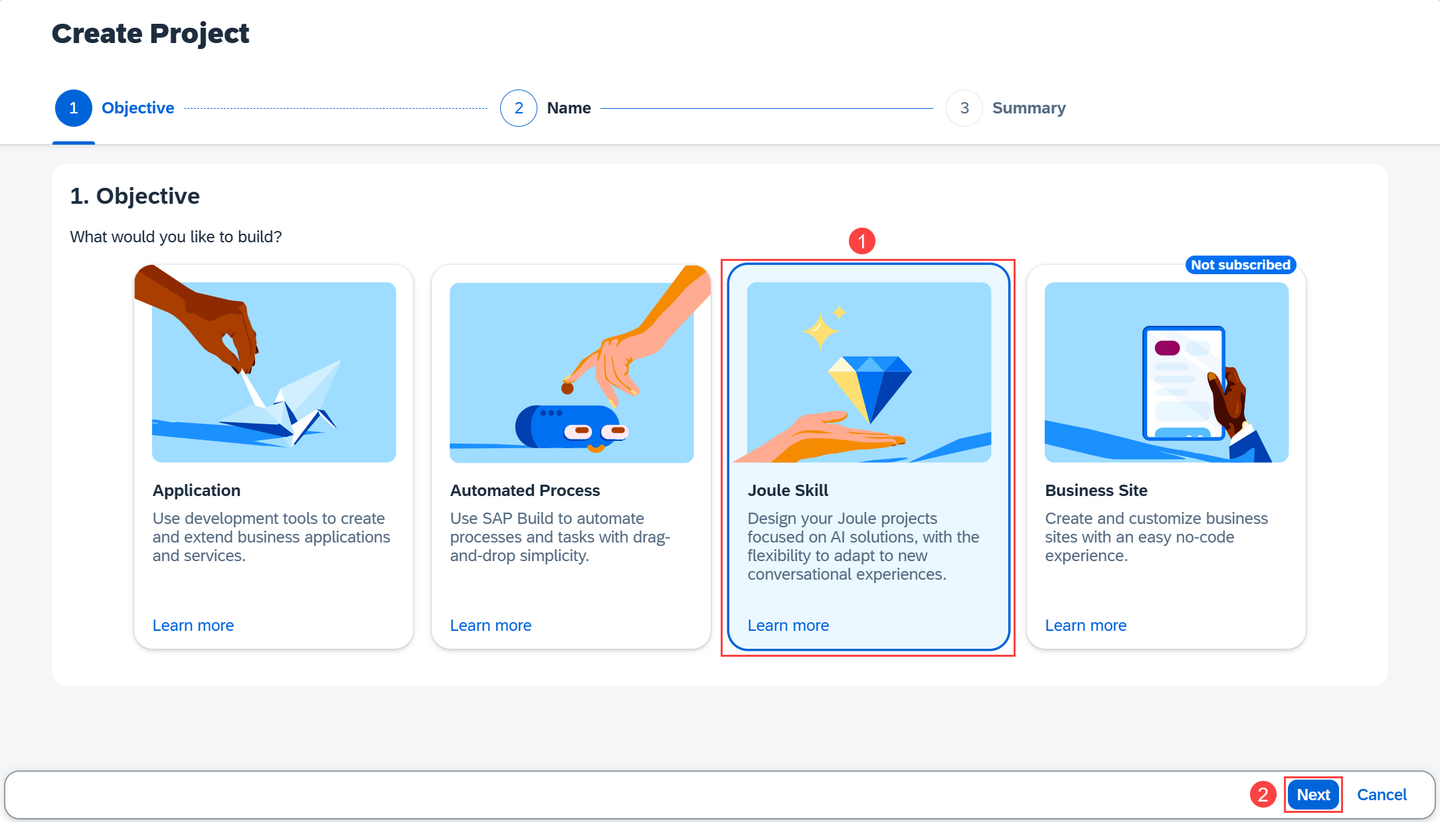Image resolution: width=1440 pixels, height=822 pixels.
Task: Click the Business Site description text
Action: pos(1157,537)
